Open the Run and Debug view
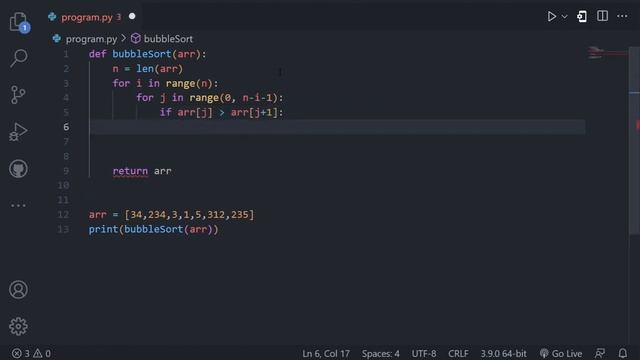Image resolution: width=640 pixels, height=360 pixels. click(x=18, y=132)
